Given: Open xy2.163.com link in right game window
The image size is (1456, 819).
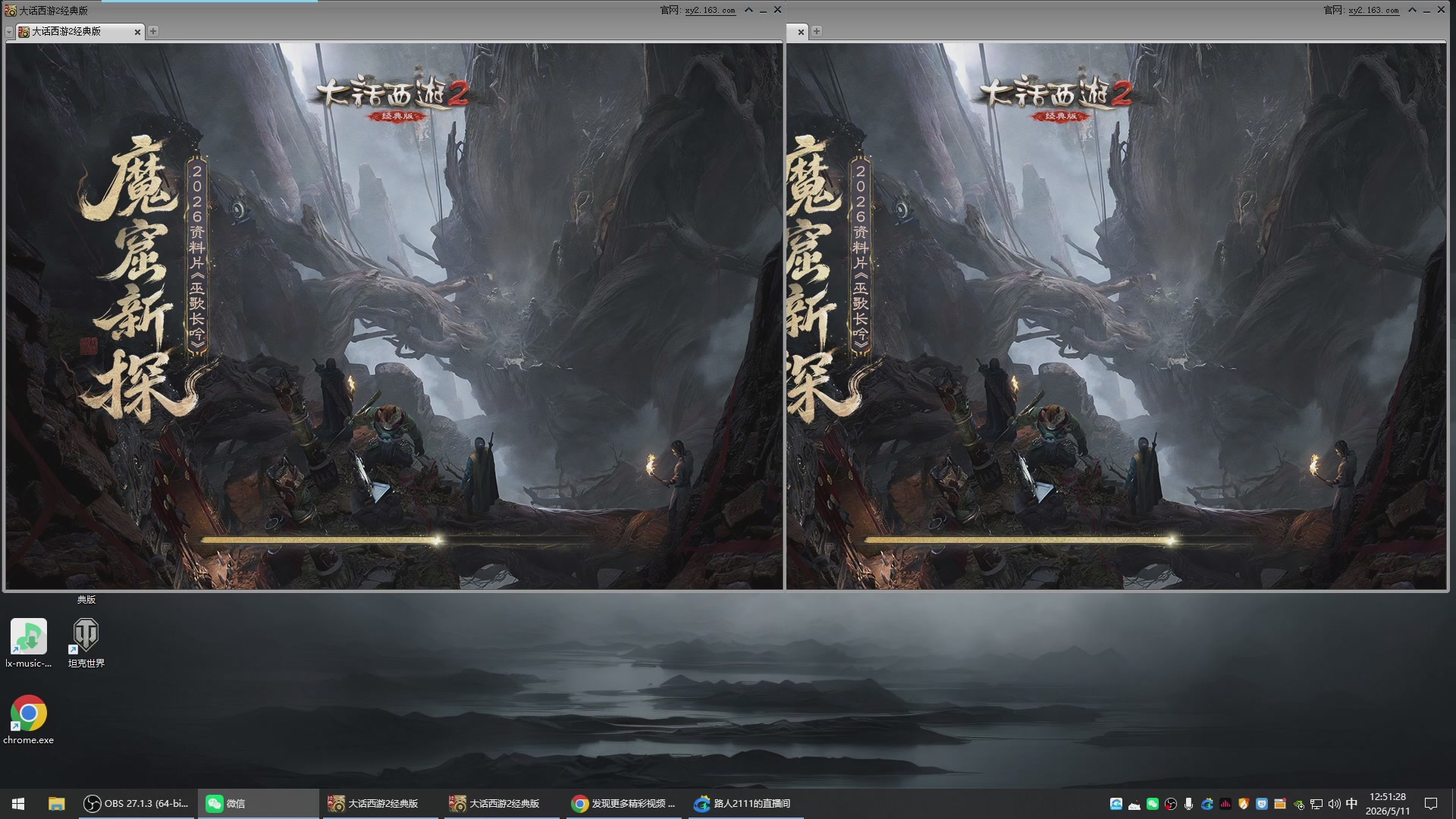Looking at the screenshot, I should [1373, 11].
